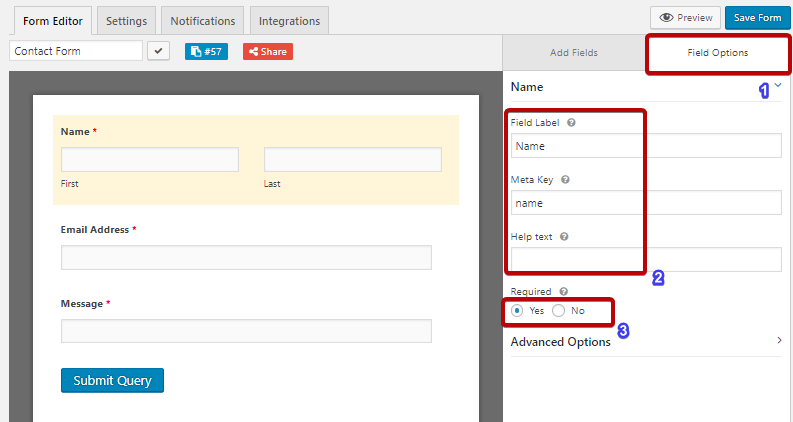This screenshot has width=793, height=422.
Task: Click the Meta Key input containing name
Action: pyautogui.click(x=646, y=203)
